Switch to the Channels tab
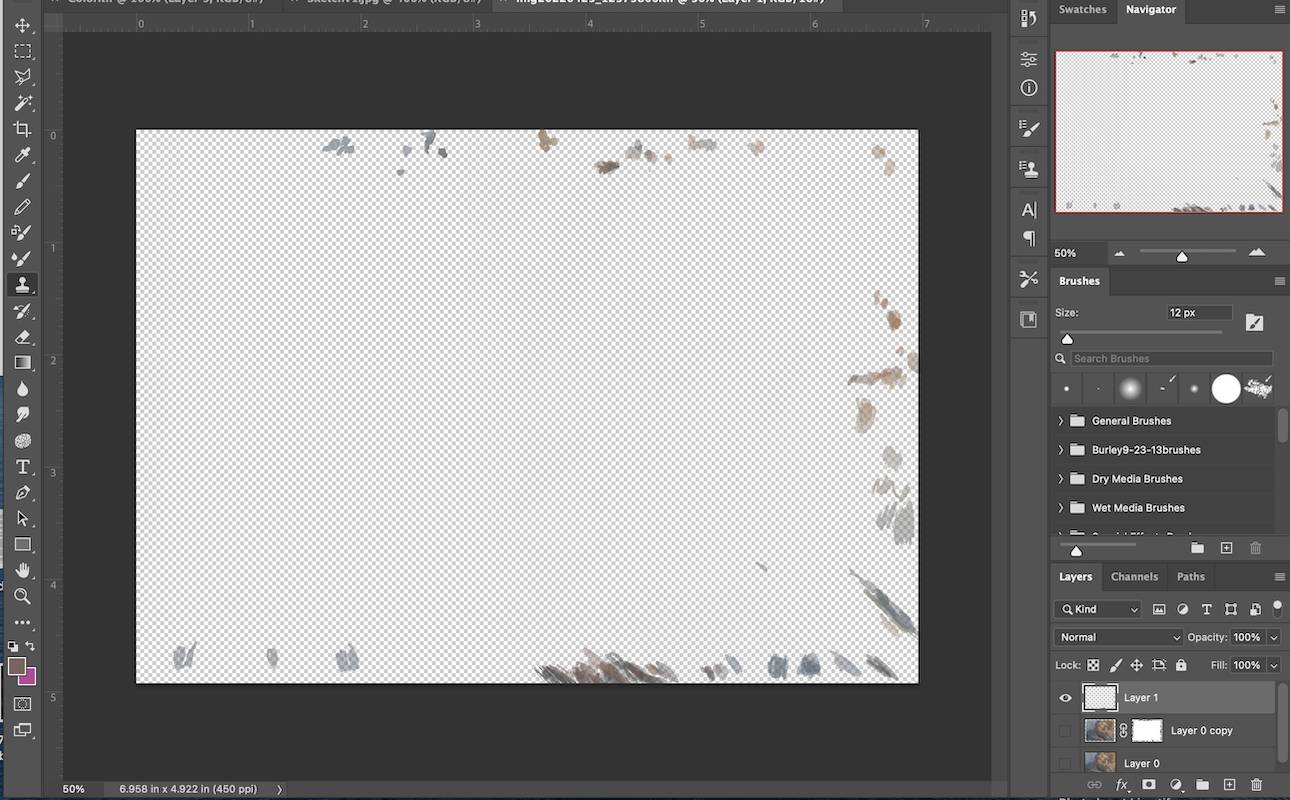 click(1135, 577)
